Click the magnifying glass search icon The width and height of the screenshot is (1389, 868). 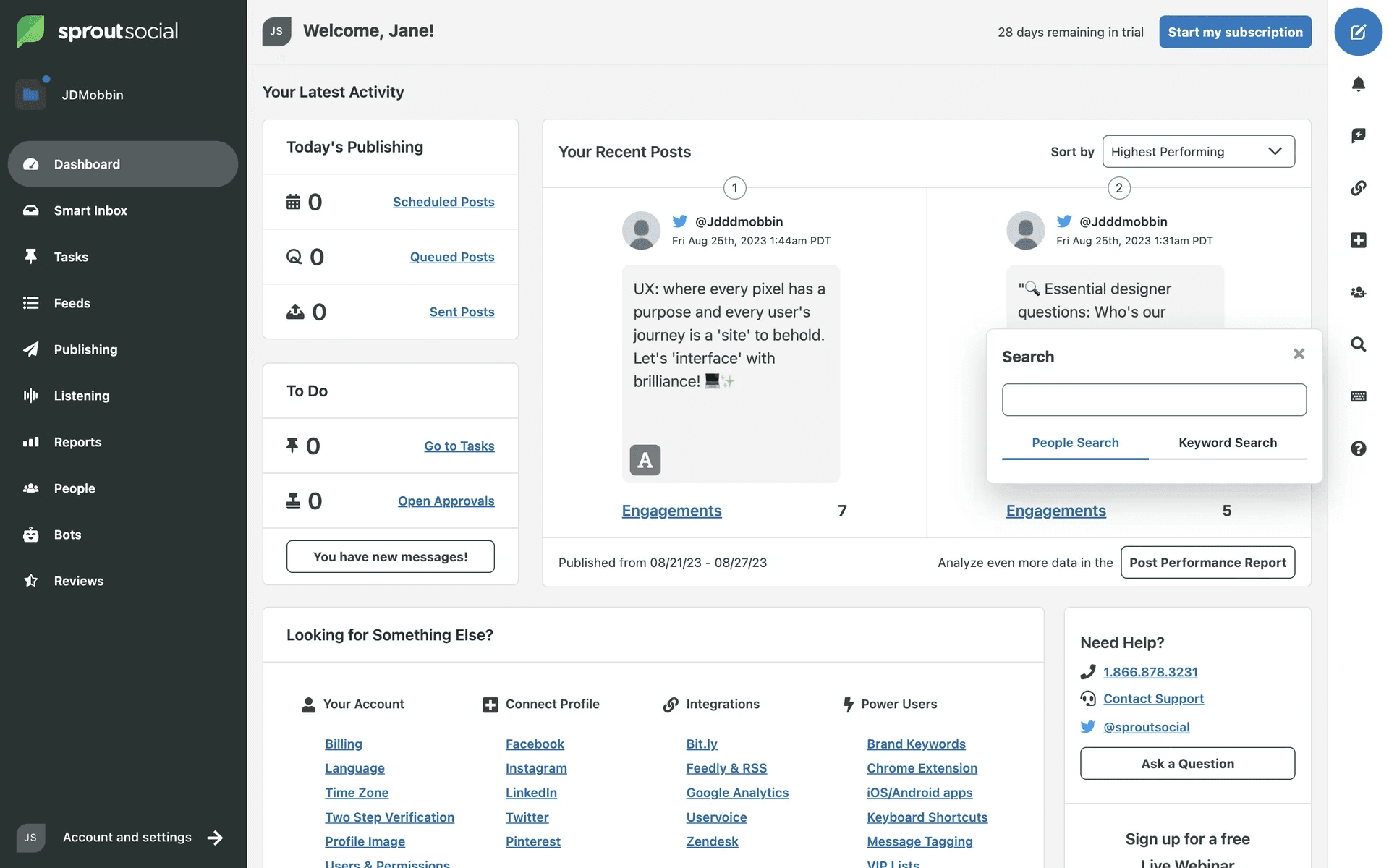1358,344
